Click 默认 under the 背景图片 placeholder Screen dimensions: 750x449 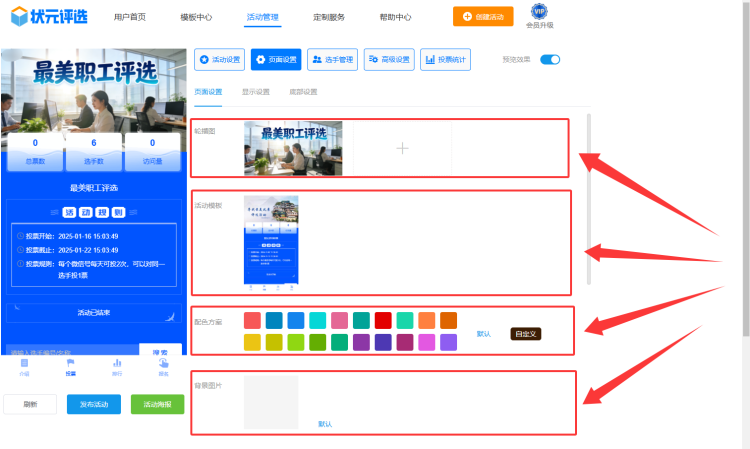(325, 424)
